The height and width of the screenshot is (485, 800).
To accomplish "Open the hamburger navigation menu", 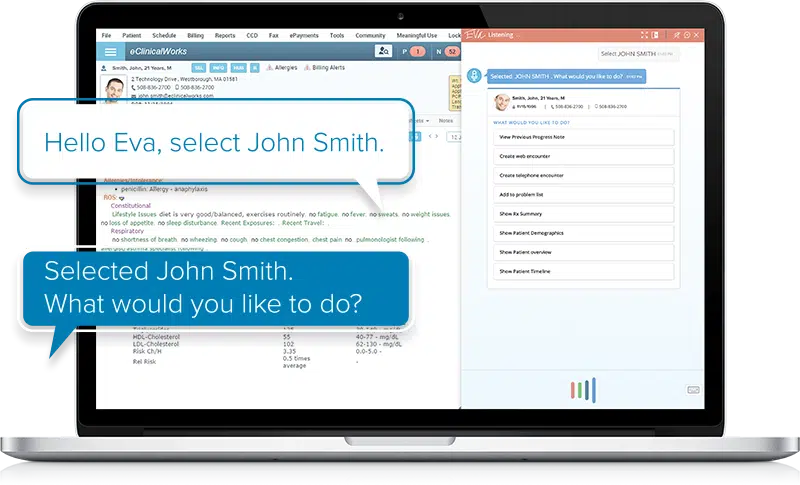I will [110, 52].
